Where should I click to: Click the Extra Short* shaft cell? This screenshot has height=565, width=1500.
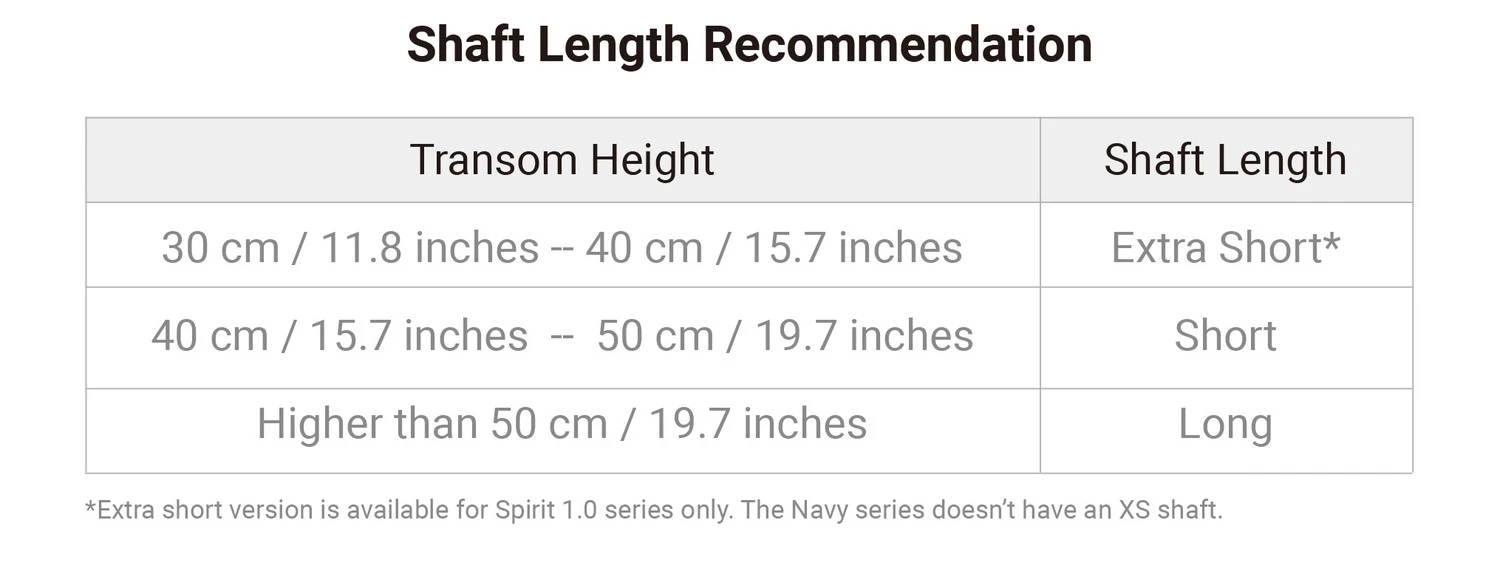click(x=1224, y=248)
